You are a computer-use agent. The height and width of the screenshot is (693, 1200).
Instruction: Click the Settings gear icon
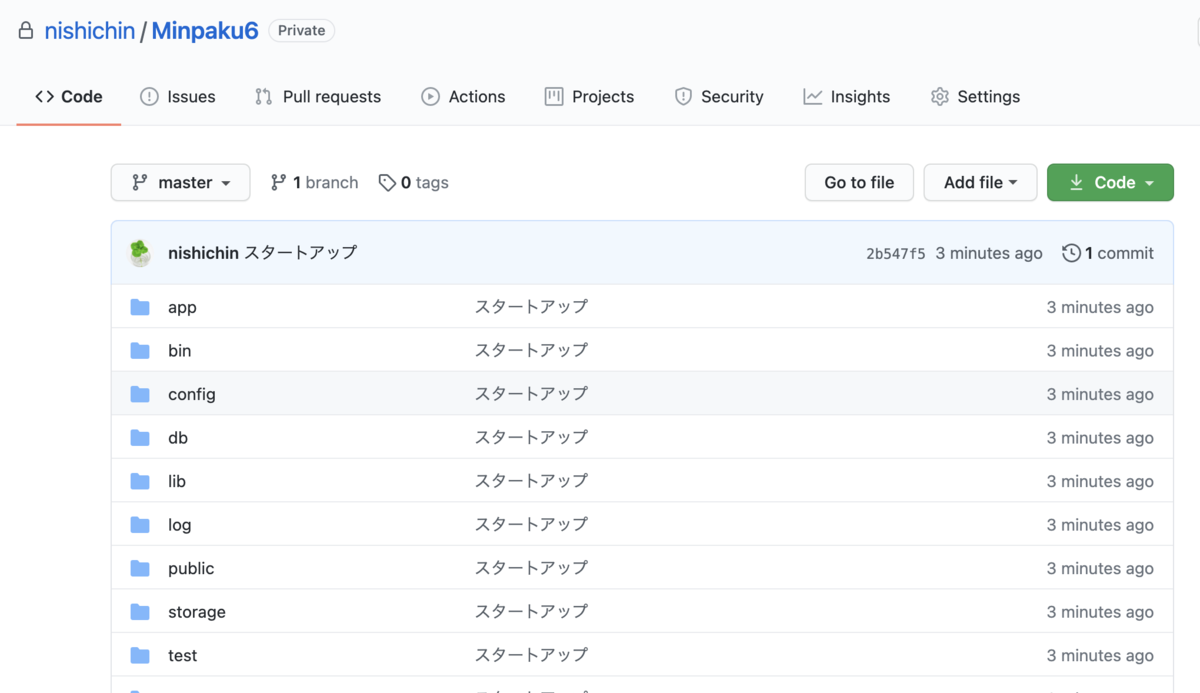click(x=940, y=97)
